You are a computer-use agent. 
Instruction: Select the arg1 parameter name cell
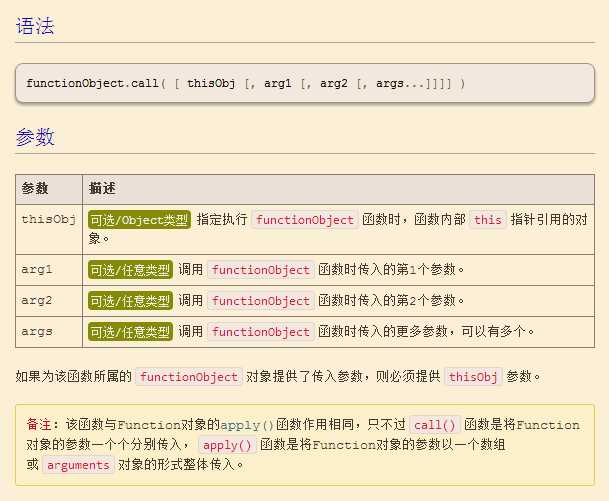pos(37,270)
